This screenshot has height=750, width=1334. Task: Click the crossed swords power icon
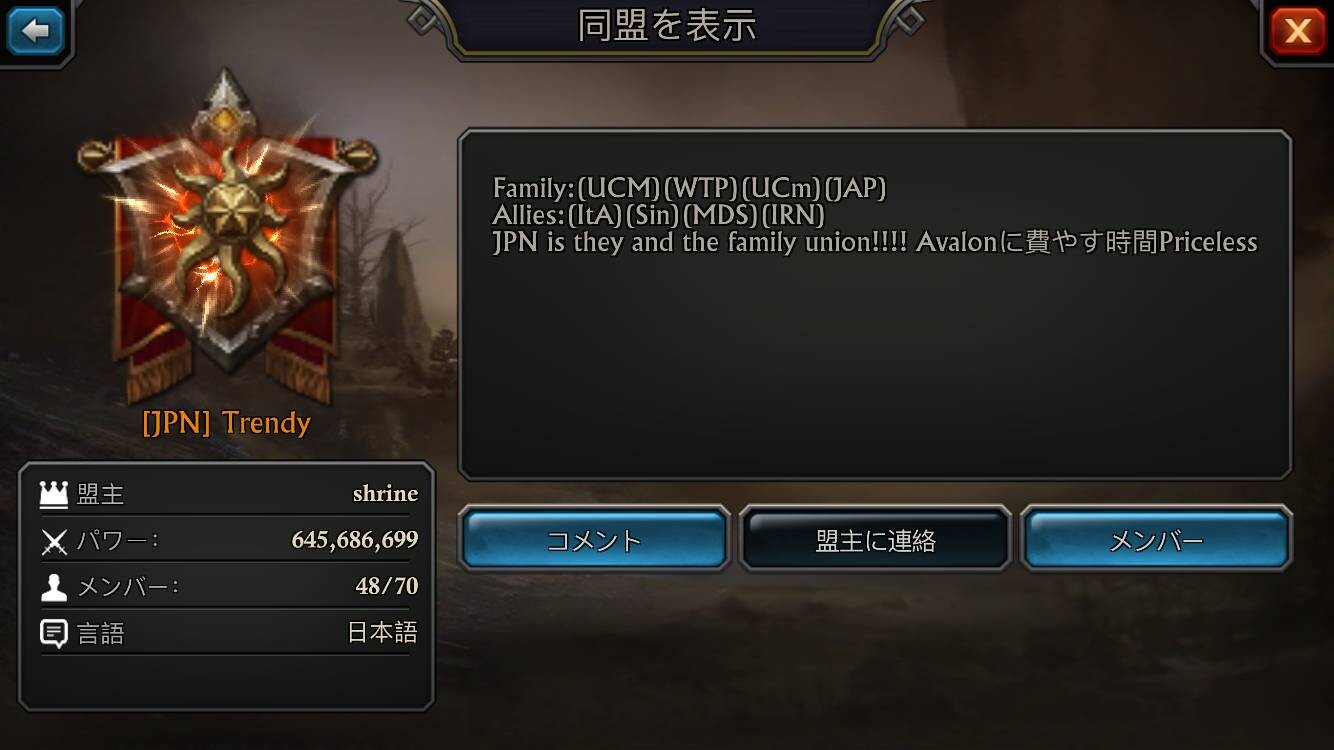(x=53, y=541)
